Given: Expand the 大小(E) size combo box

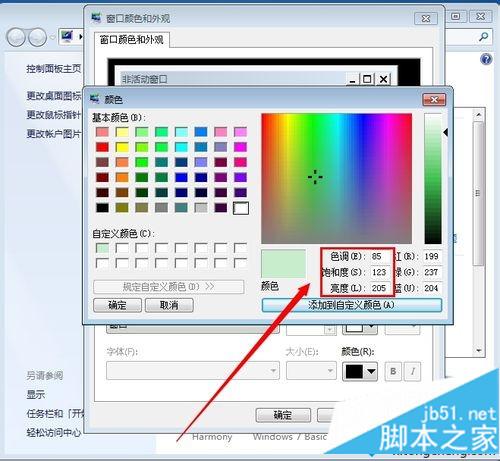Looking at the screenshot, I should pyautogui.click(x=311, y=371).
